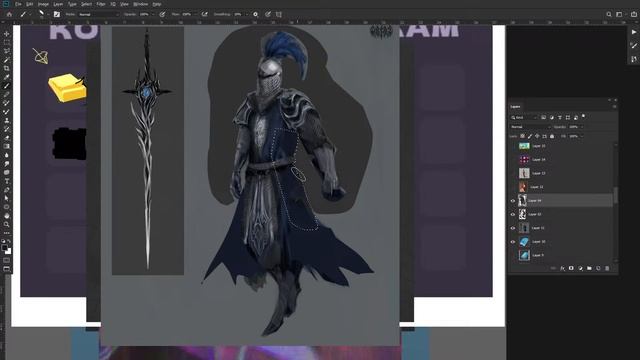640x360 pixels.
Task: Select the Crop tool
Action: pos(7,68)
